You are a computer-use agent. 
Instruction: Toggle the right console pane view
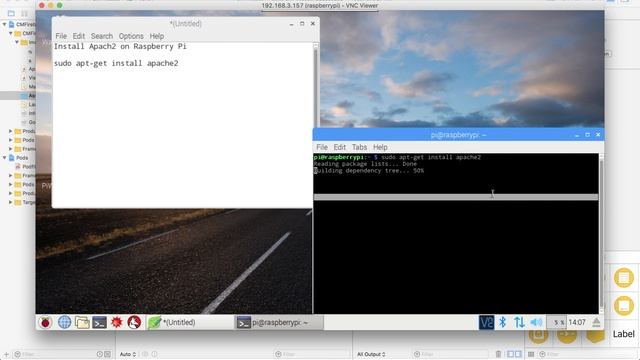[518, 354]
